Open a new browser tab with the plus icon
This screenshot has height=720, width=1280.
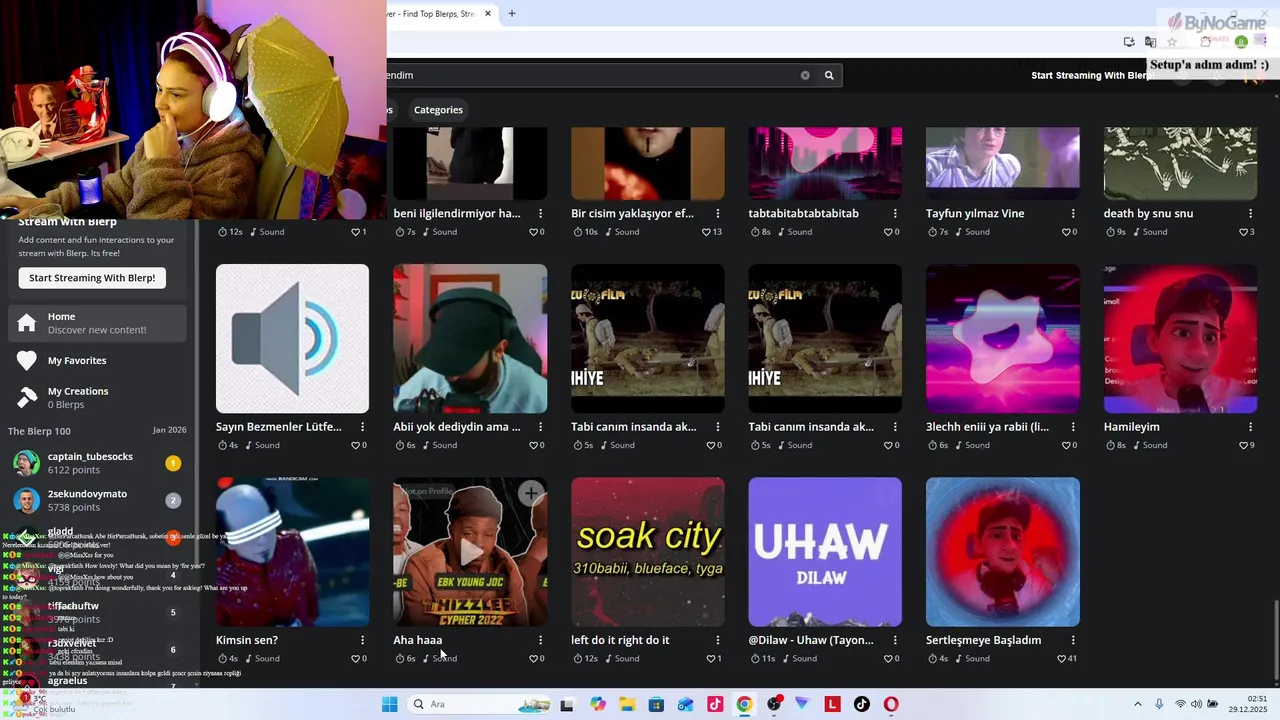pos(512,14)
